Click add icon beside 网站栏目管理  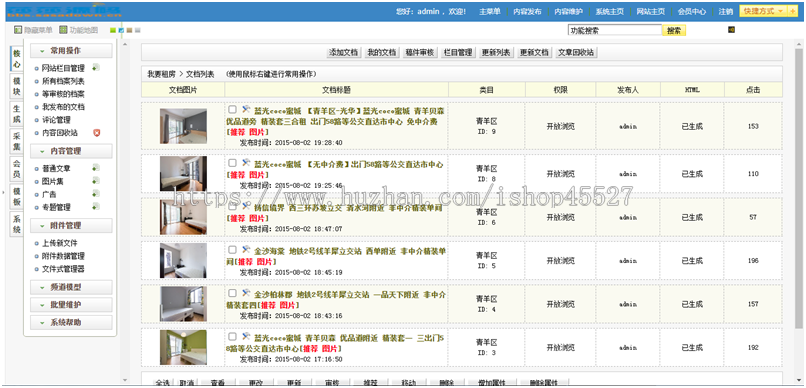[x=96, y=67]
